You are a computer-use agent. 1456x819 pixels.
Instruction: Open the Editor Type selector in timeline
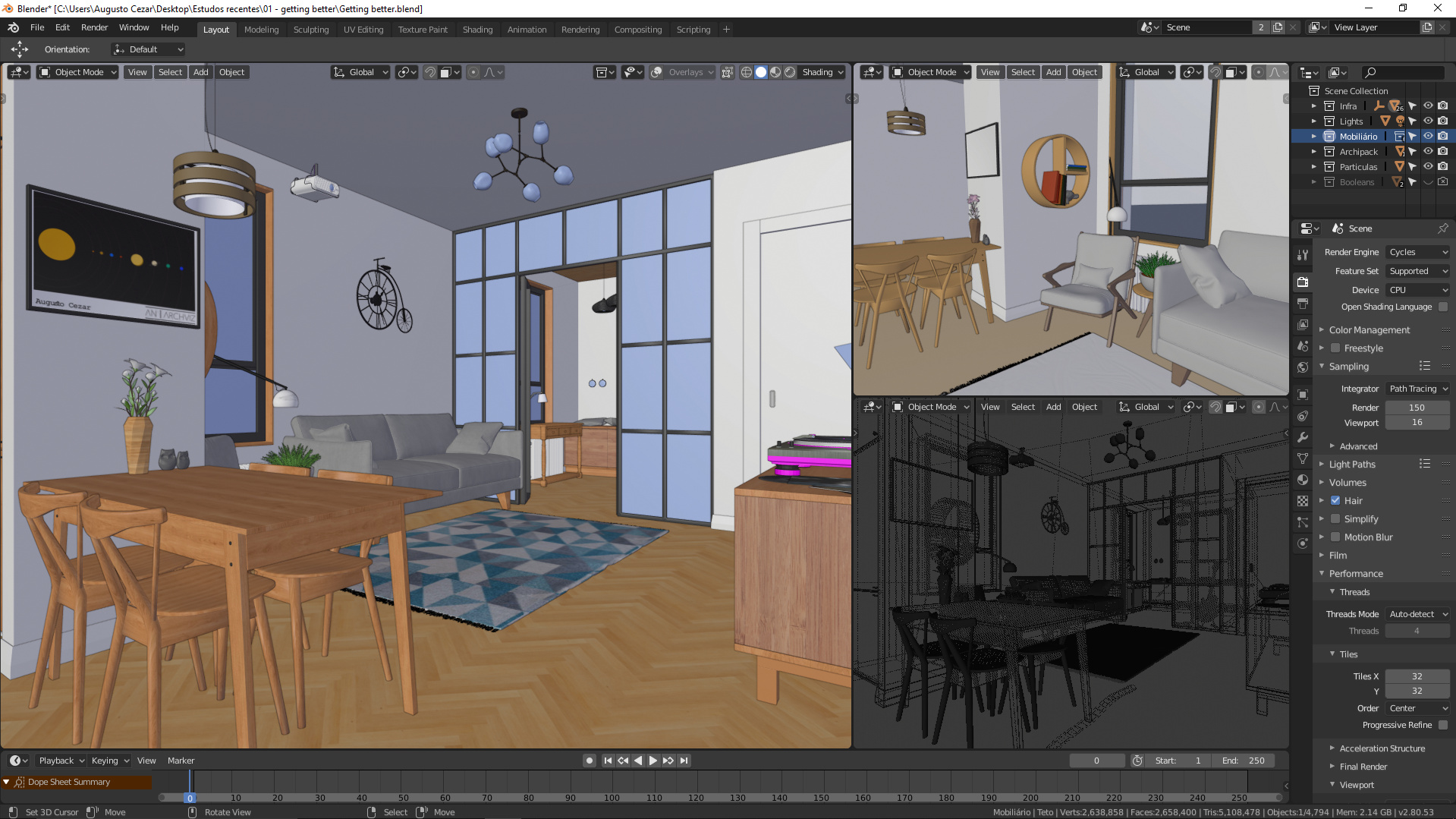point(17,760)
